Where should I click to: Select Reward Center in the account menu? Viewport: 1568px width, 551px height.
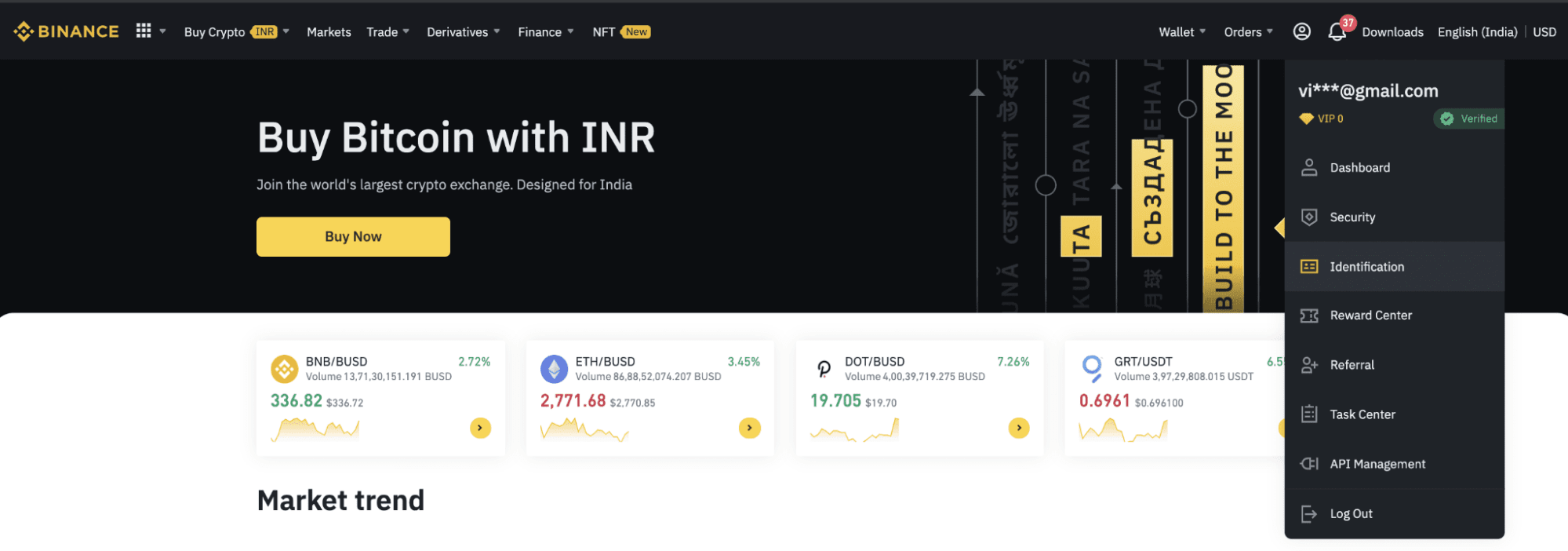pos(1394,316)
